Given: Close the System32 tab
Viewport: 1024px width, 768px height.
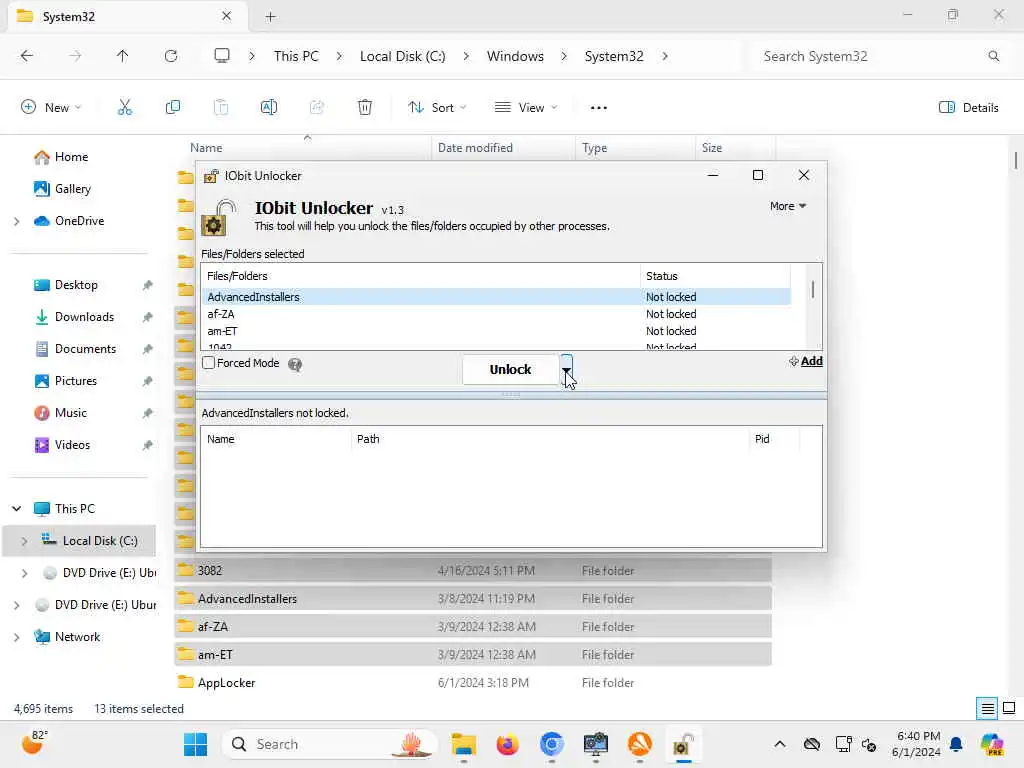Looking at the screenshot, I should 227,16.
